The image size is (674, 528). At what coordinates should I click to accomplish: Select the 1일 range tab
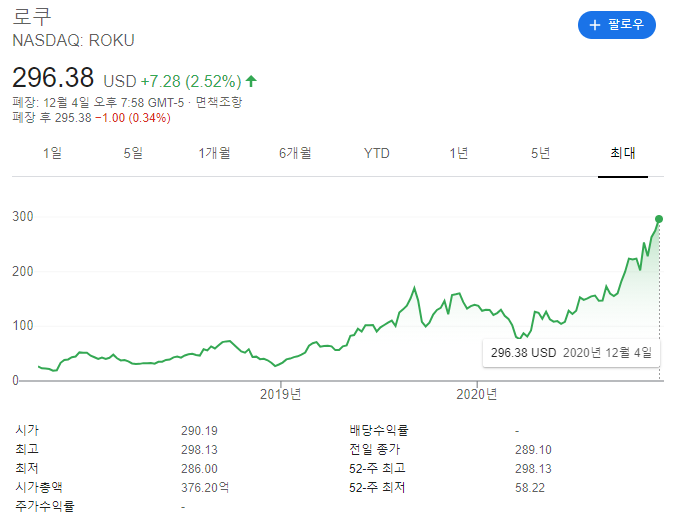tap(52, 153)
